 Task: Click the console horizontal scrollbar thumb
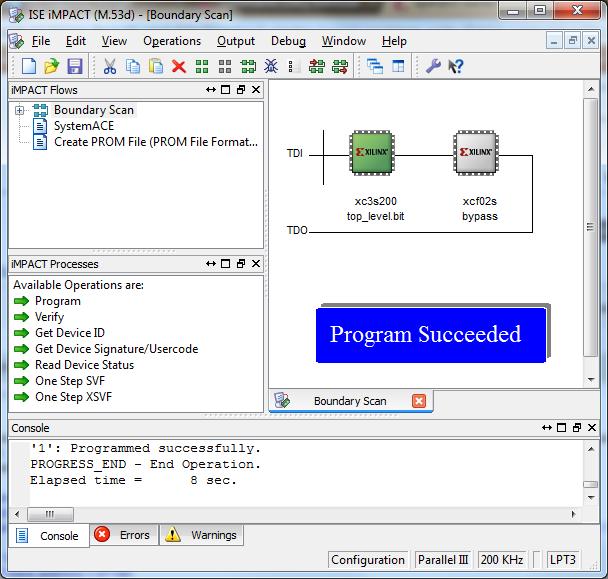pyautogui.click(x=50, y=514)
